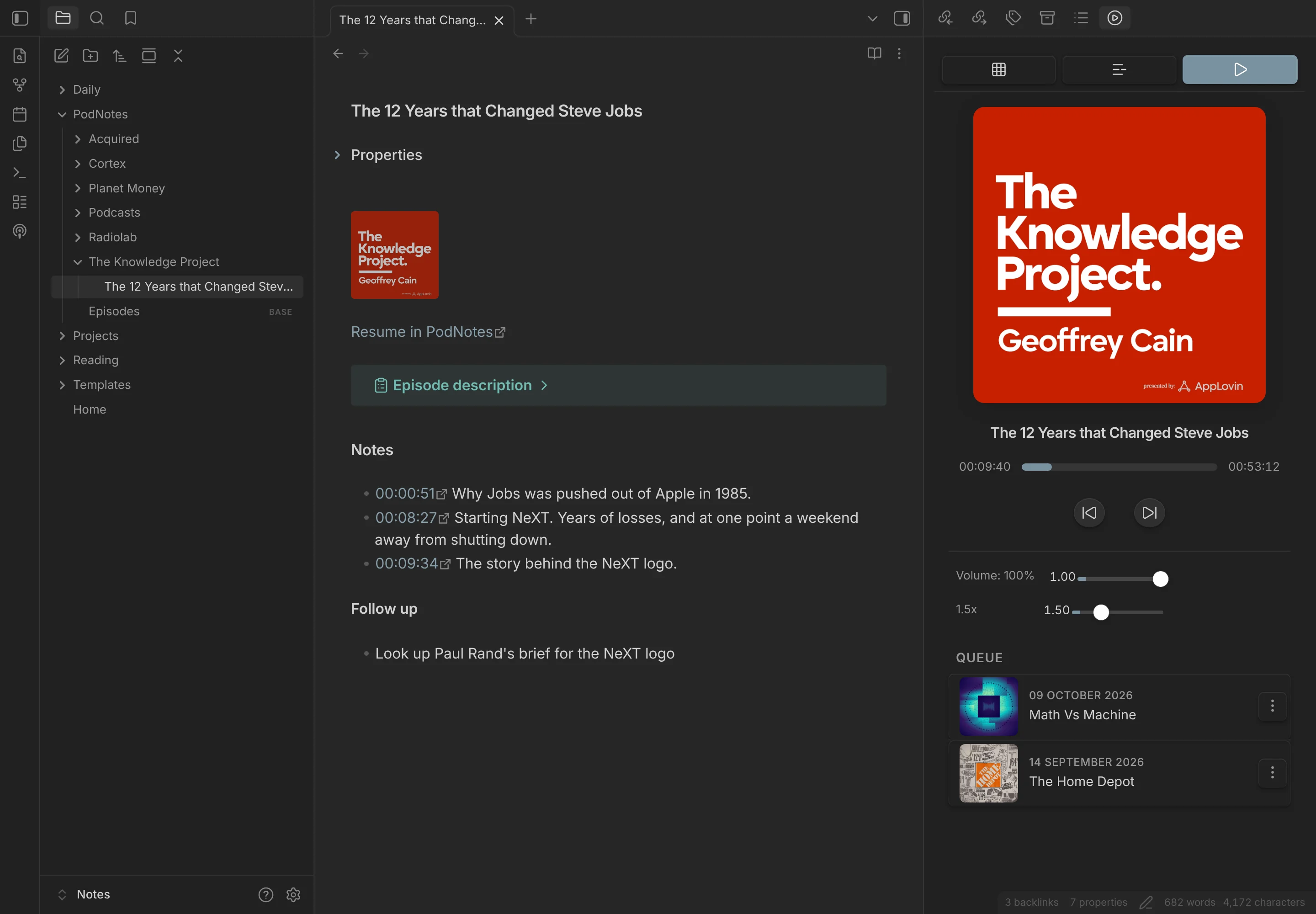Screen dimensions: 1316x914
Task: Open the outgoing links tab
Action: tap(979, 18)
